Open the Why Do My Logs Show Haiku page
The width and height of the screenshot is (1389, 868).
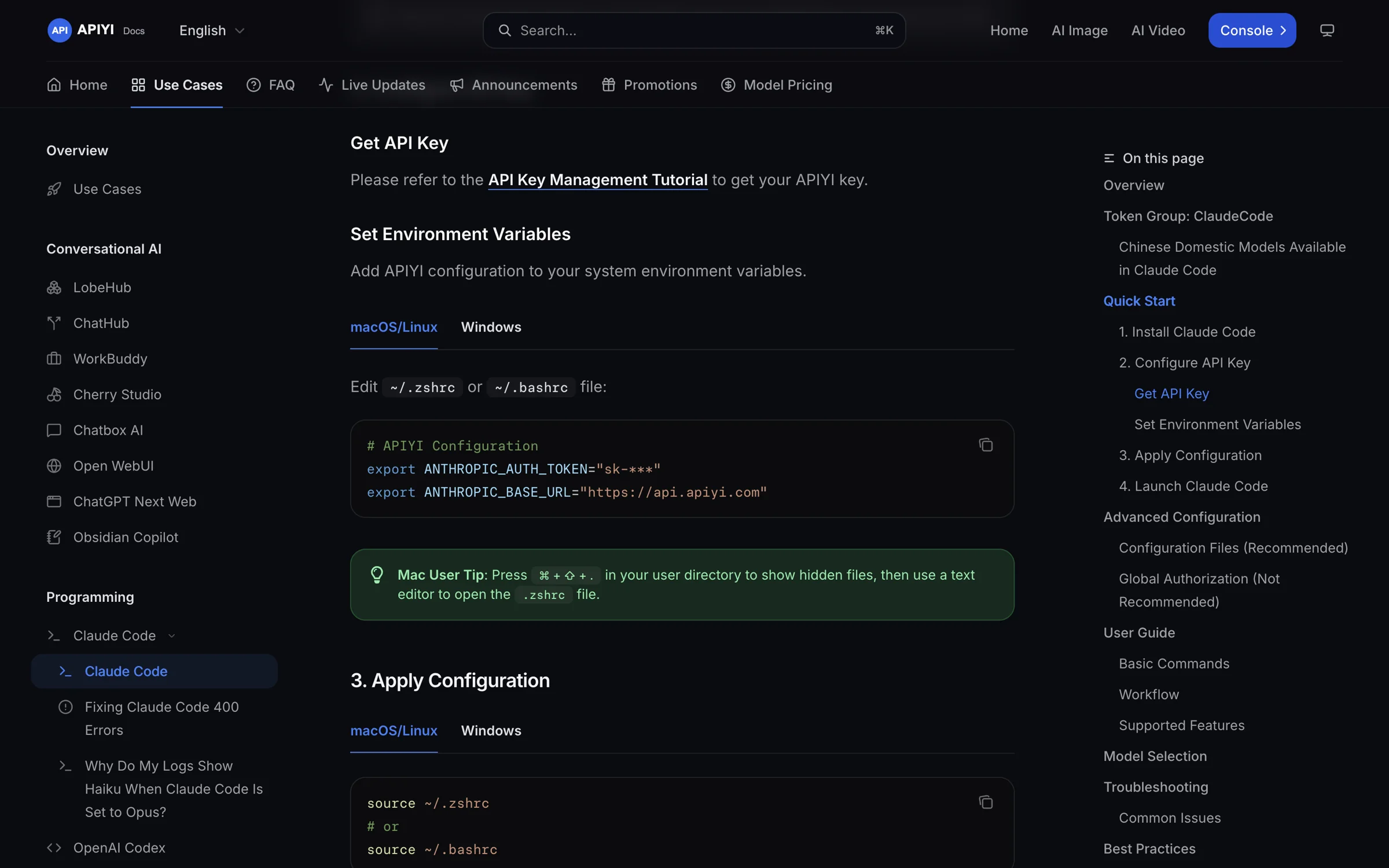coord(174,789)
